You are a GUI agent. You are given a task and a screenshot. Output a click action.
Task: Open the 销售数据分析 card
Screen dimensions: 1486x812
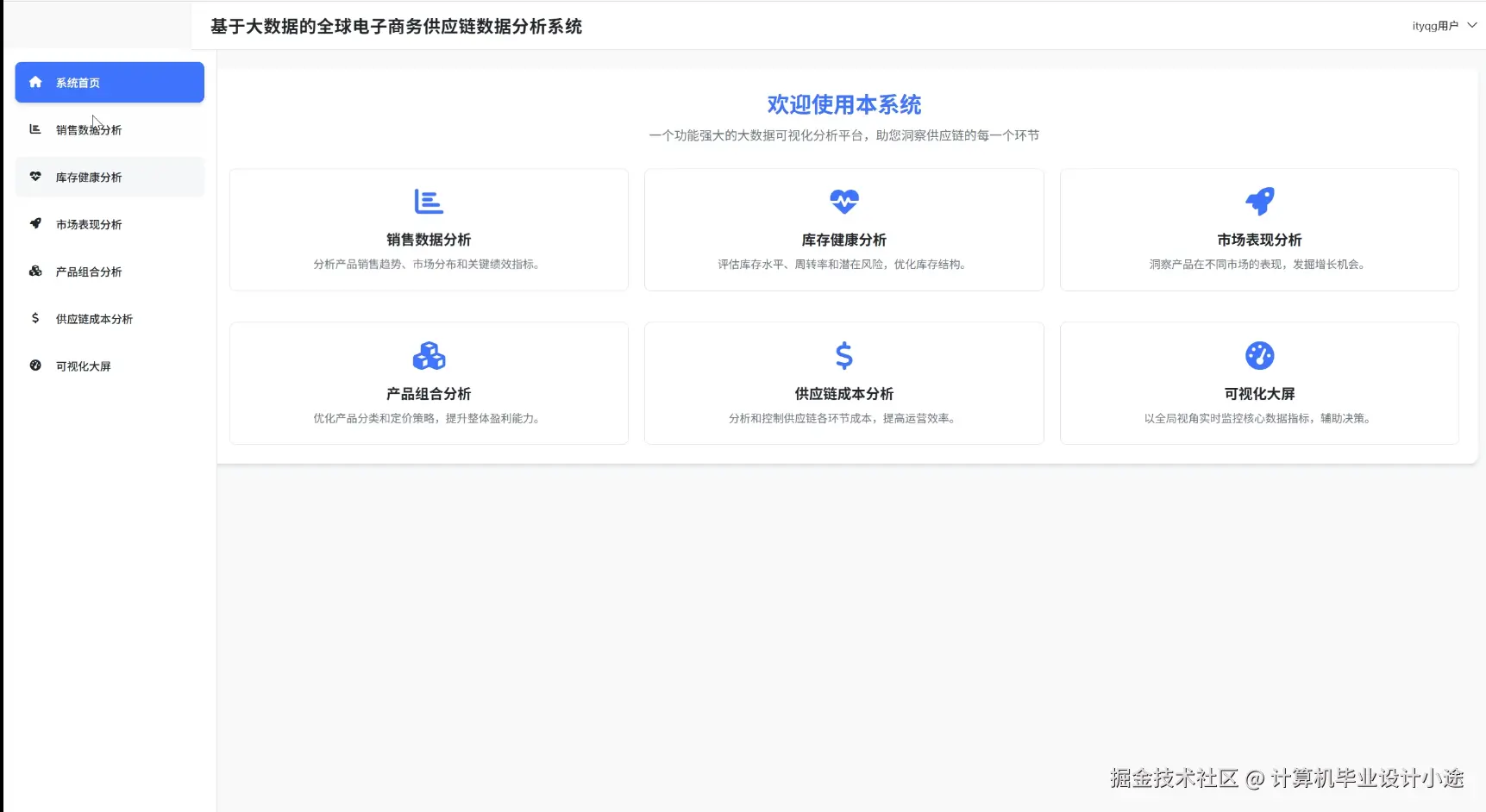[429, 229]
